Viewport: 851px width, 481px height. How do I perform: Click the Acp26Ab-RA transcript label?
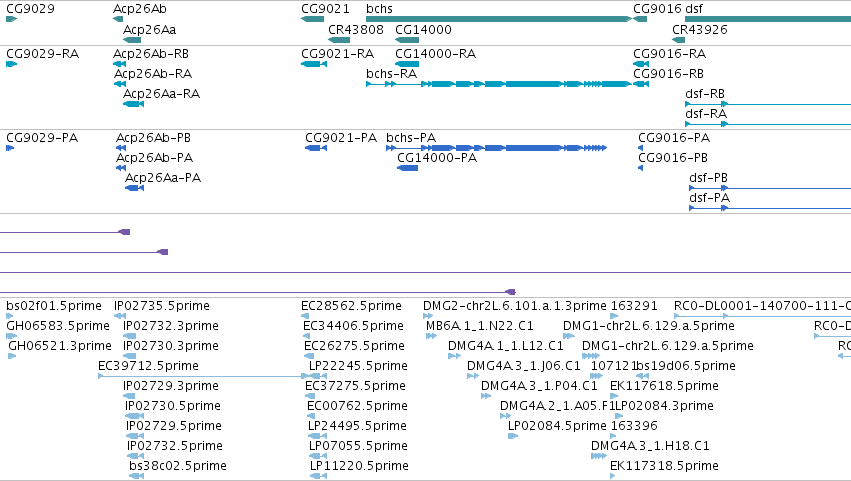tap(153, 74)
